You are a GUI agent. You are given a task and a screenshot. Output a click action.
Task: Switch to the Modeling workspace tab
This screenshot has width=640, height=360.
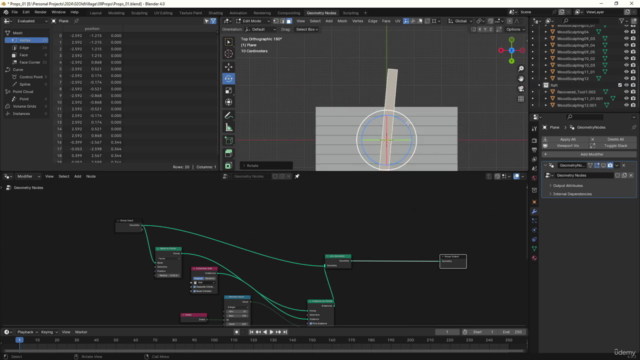(116, 13)
